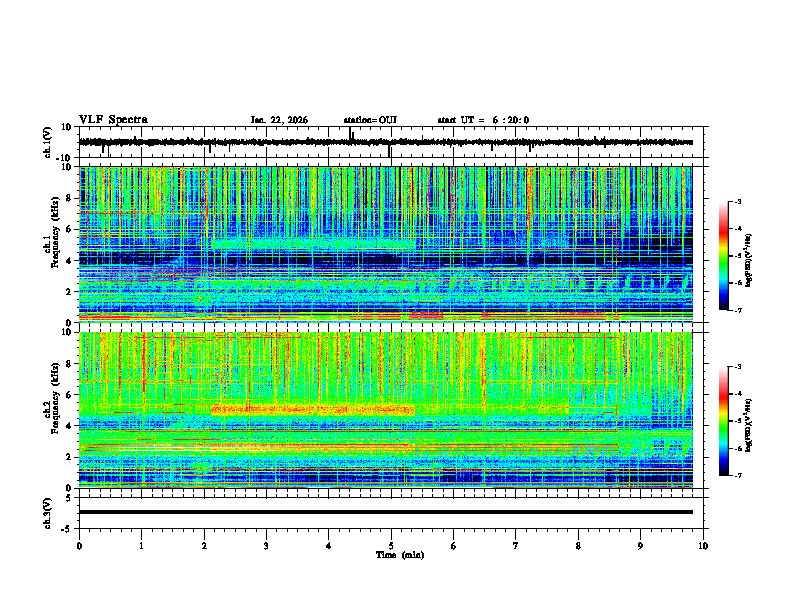The image size is (792, 612).
Task: Click the log(PSD) label beside ch.2 colorbar
Action: (749, 425)
